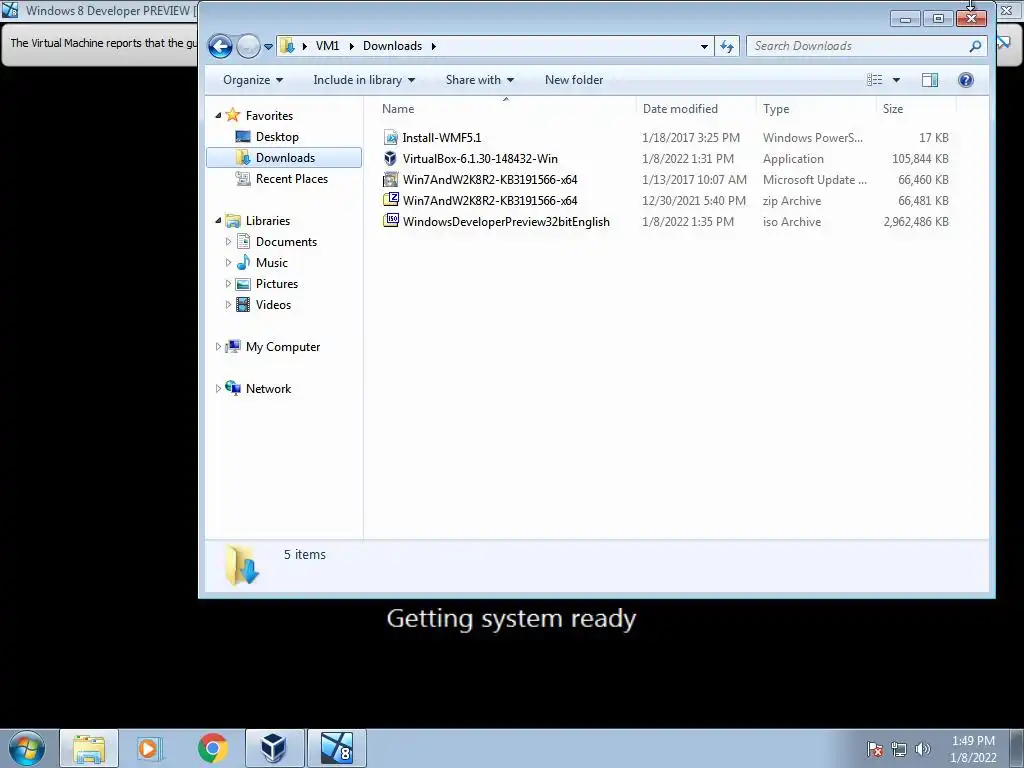Select Desktop in Favorites
The height and width of the screenshot is (768, 1024).
tap(277, 136)
